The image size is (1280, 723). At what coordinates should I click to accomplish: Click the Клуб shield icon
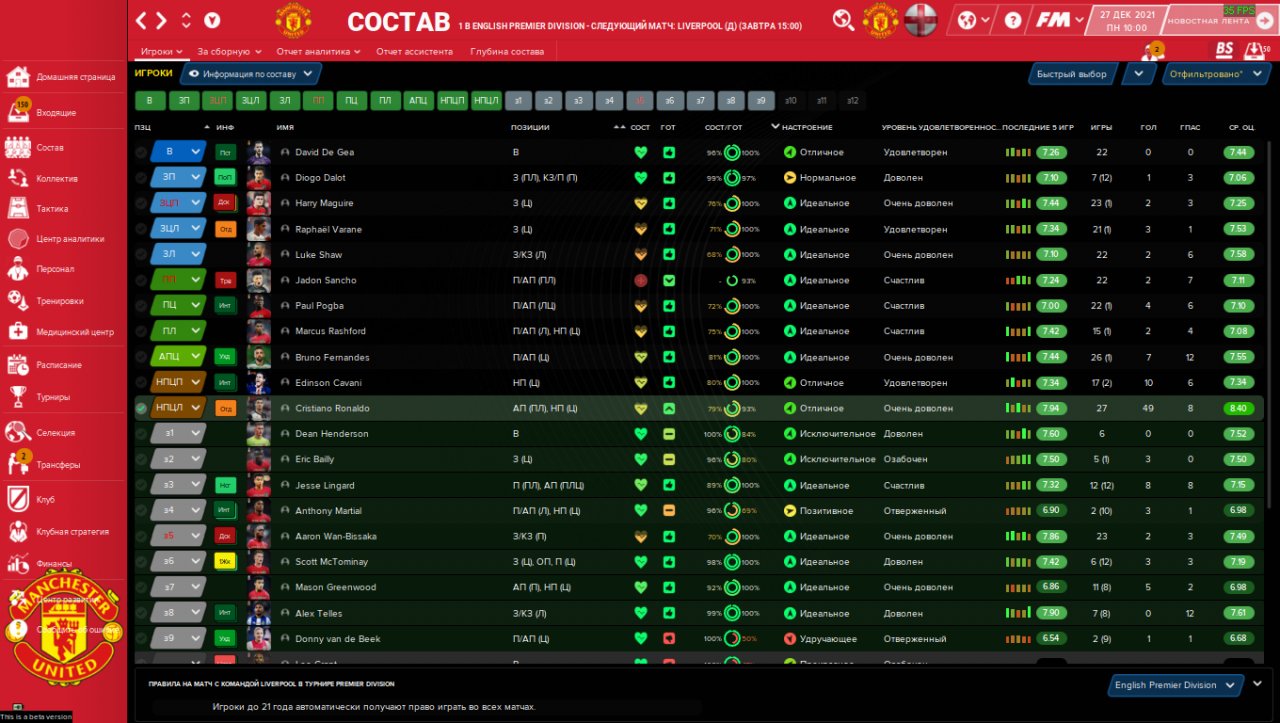point(18,499)
